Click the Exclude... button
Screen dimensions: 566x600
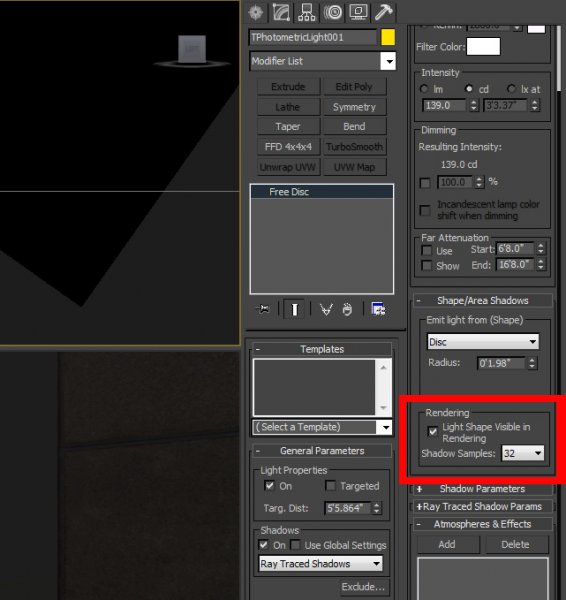click(x=363, y=587)
